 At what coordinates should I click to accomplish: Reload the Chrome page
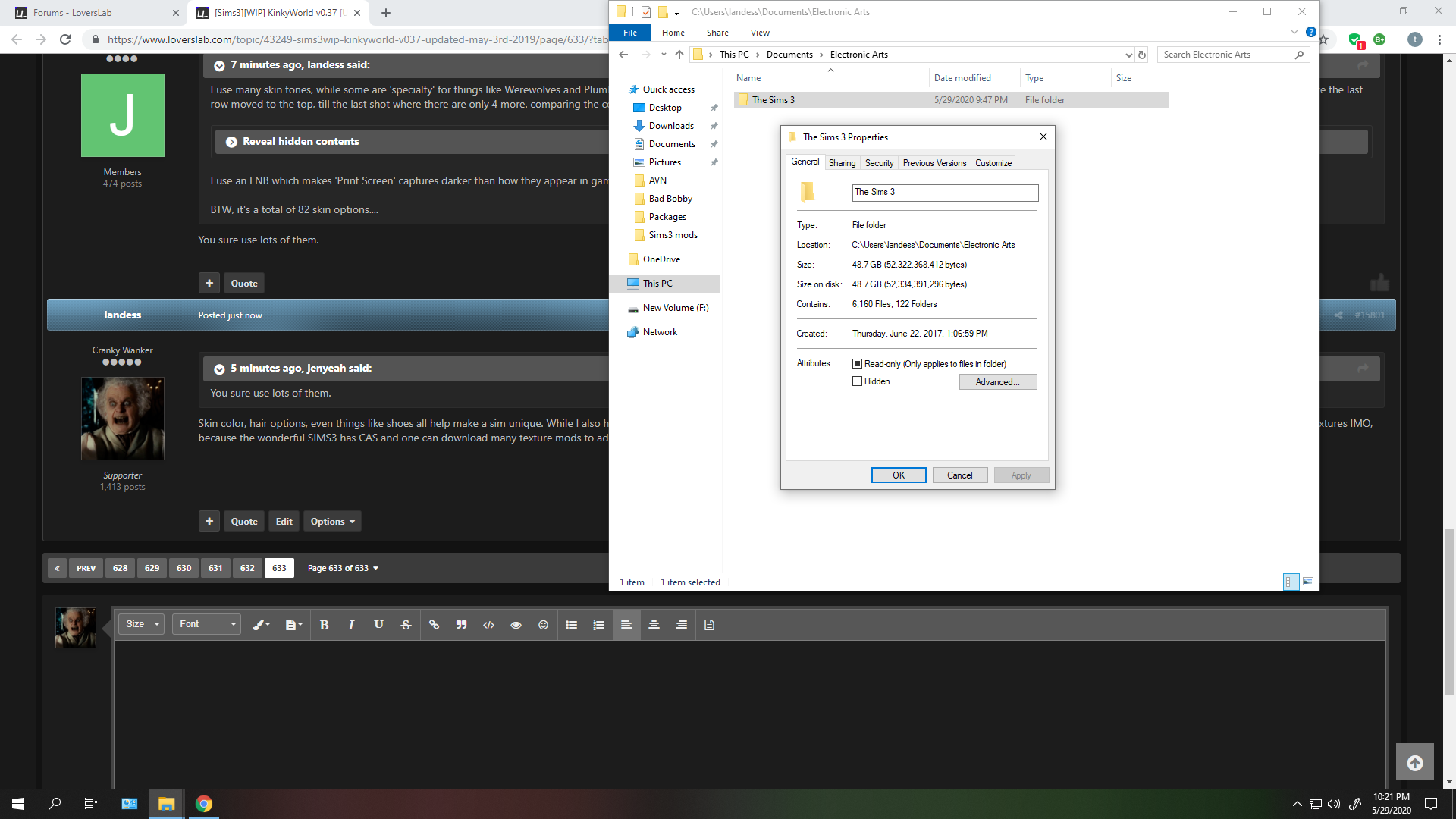point(65,39)
